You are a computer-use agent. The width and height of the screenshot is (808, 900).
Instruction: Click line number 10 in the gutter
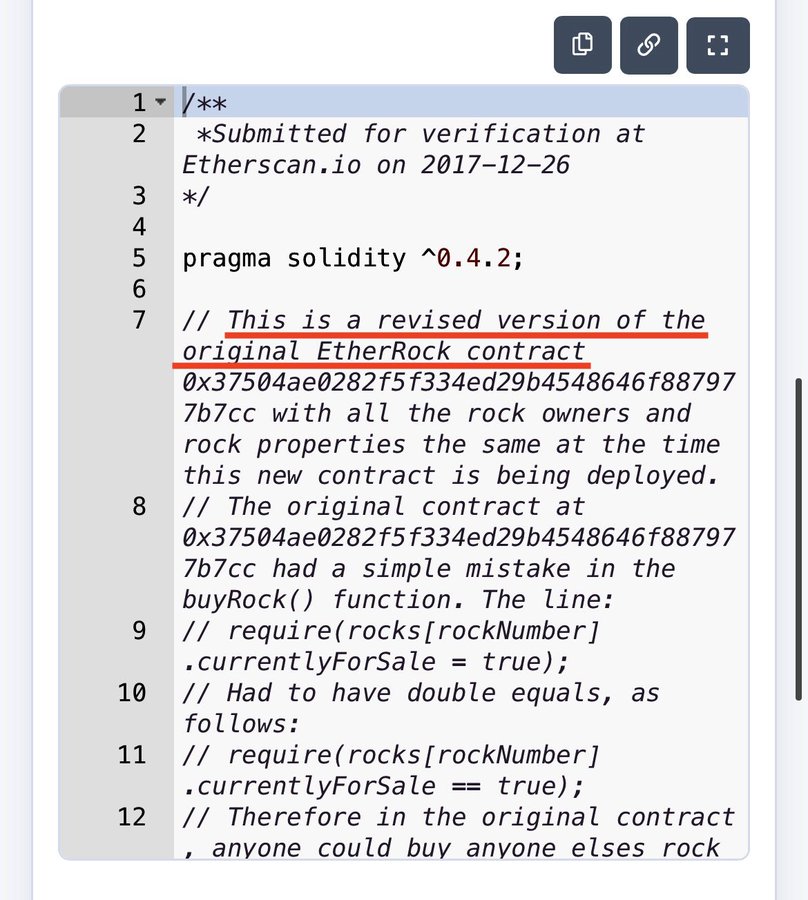(131, 693)
